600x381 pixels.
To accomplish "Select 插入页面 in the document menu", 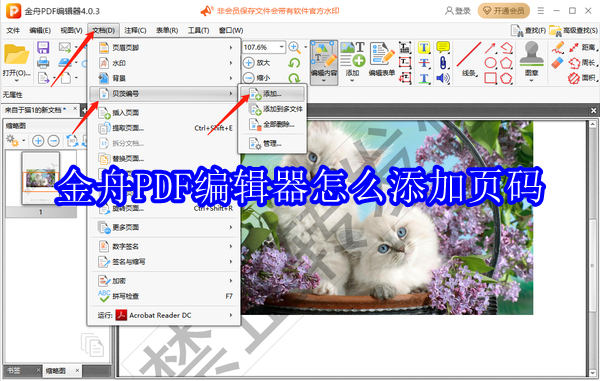I will point(164,113).
